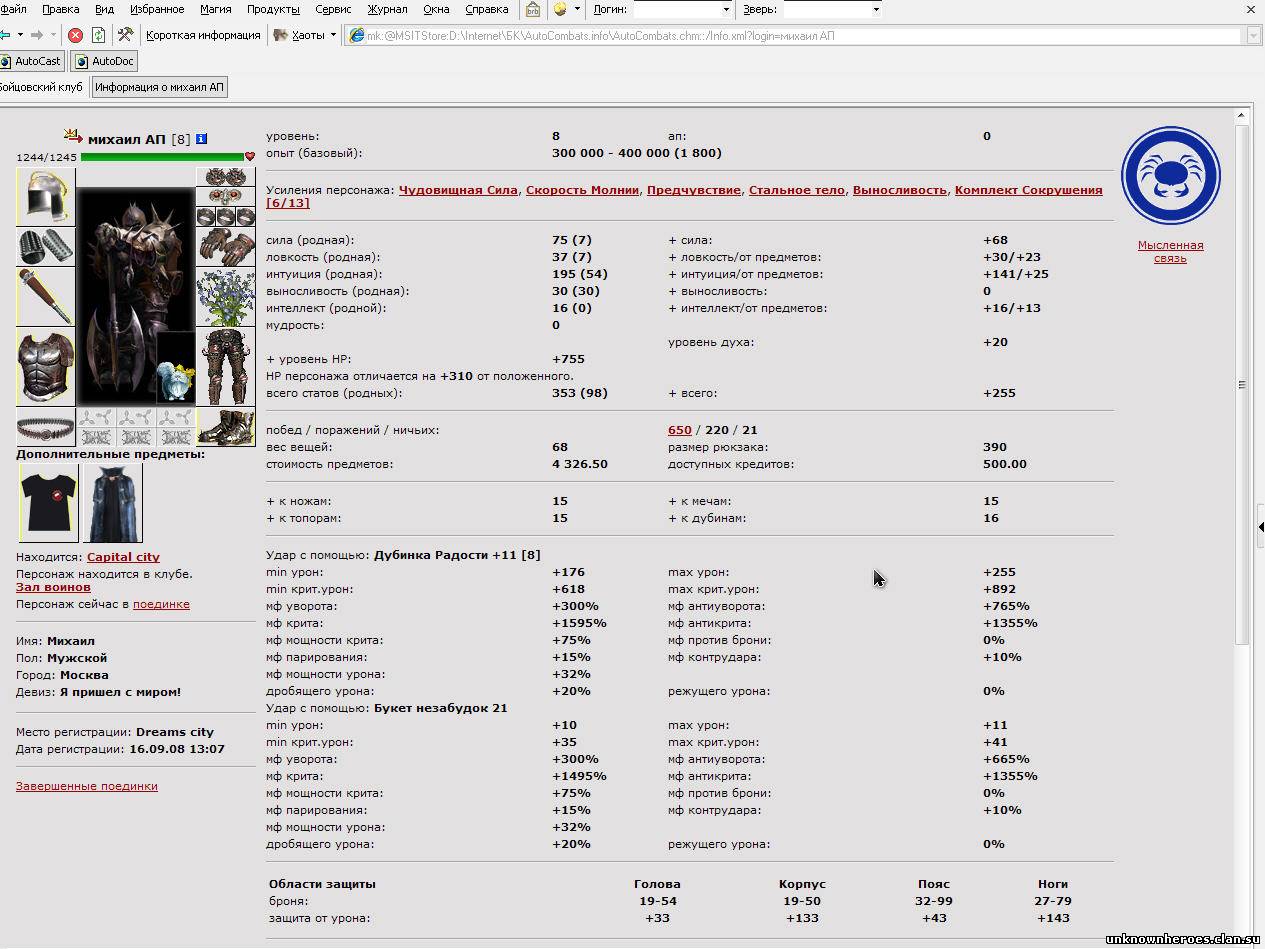This screenshot has height=949, width=1265.
Task: Click in the address bar field
Action: [x=803, y=36]
